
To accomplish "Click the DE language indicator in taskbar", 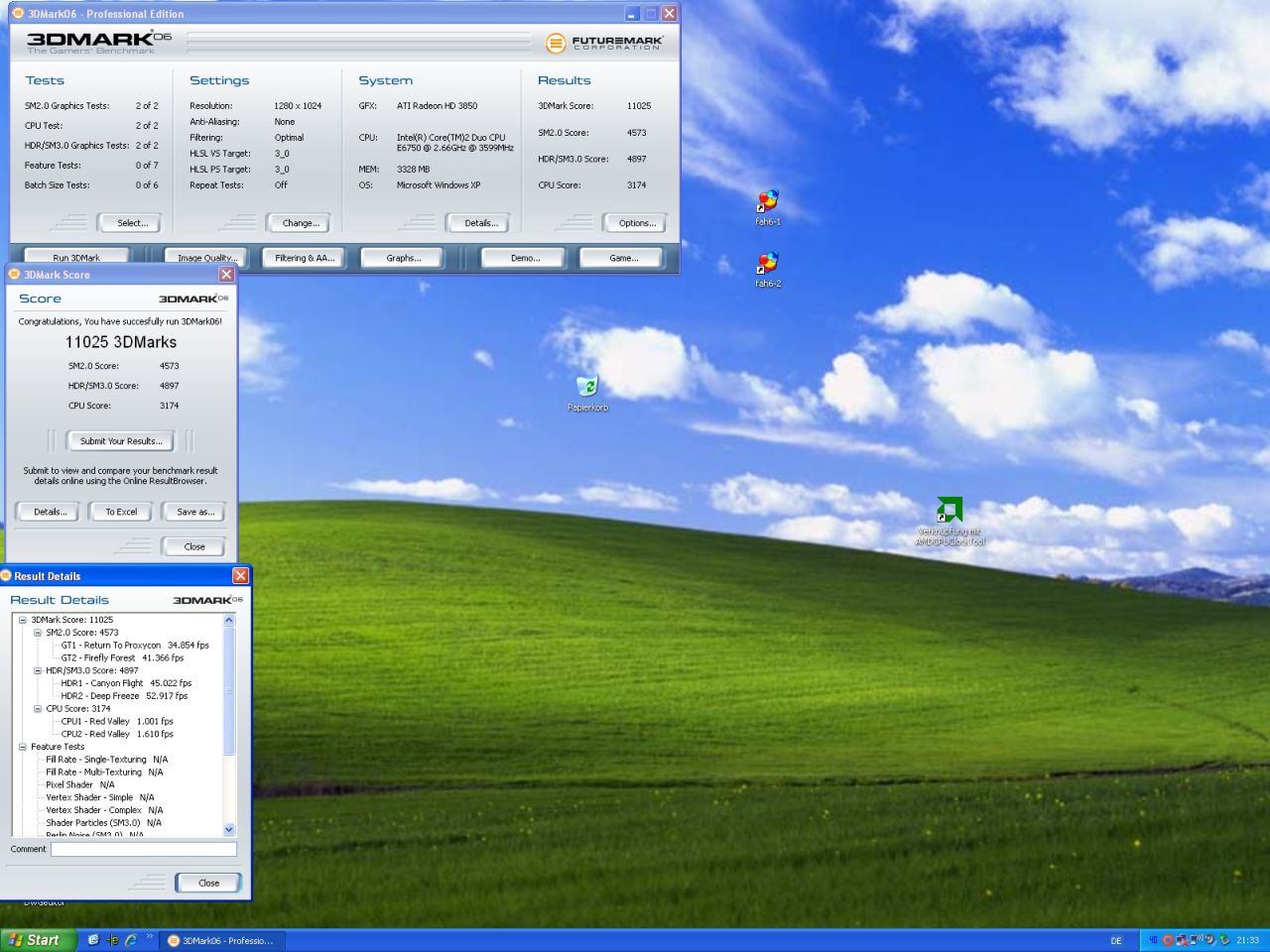I will tap(1116, 940).
